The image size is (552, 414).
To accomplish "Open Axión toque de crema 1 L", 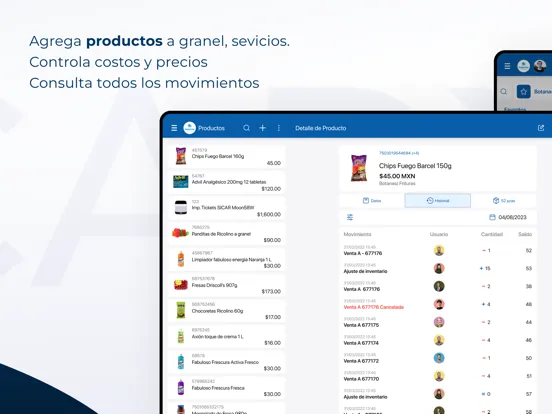I will click(226, 337).
